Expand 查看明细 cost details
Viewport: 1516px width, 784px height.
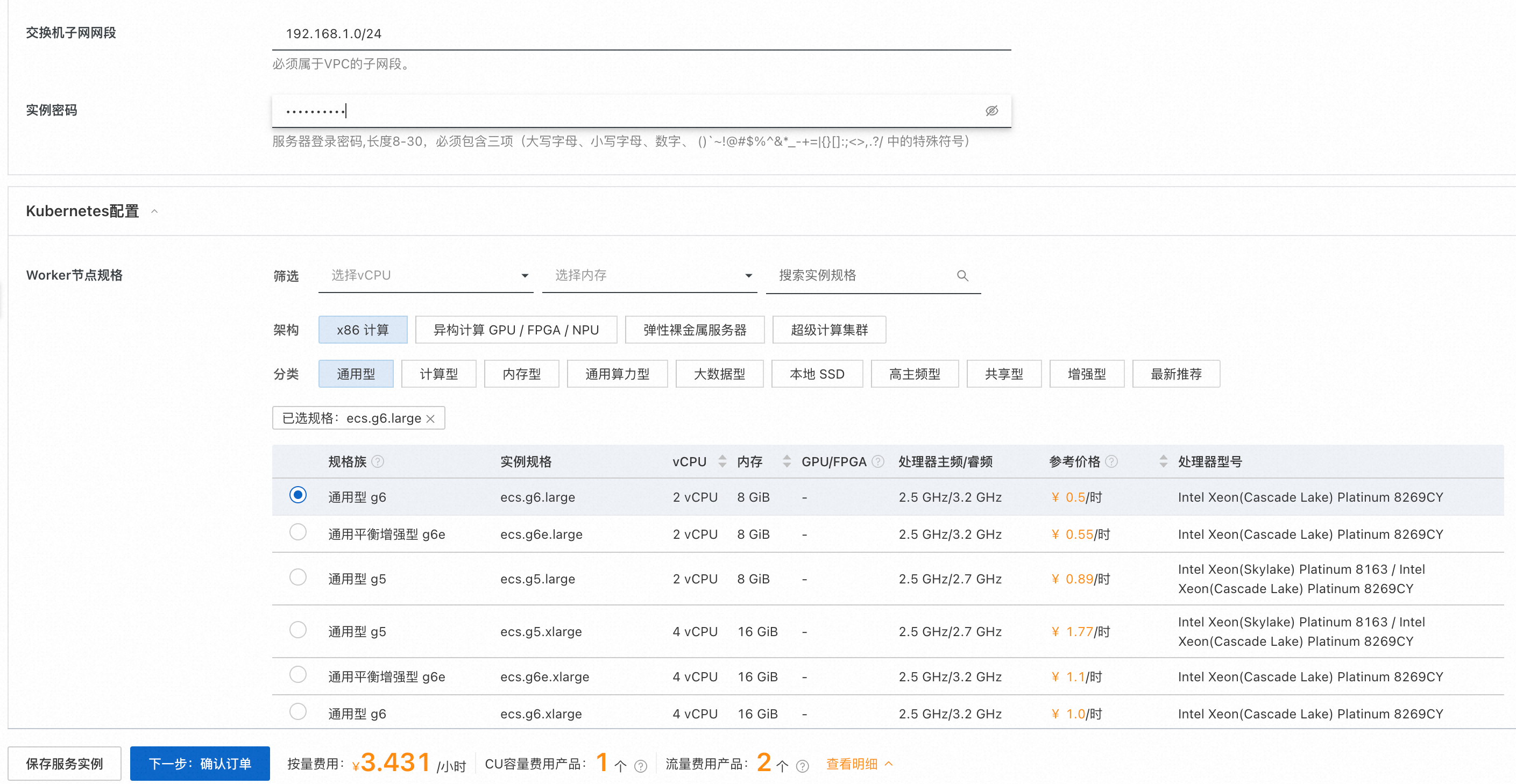click(859, 764)
